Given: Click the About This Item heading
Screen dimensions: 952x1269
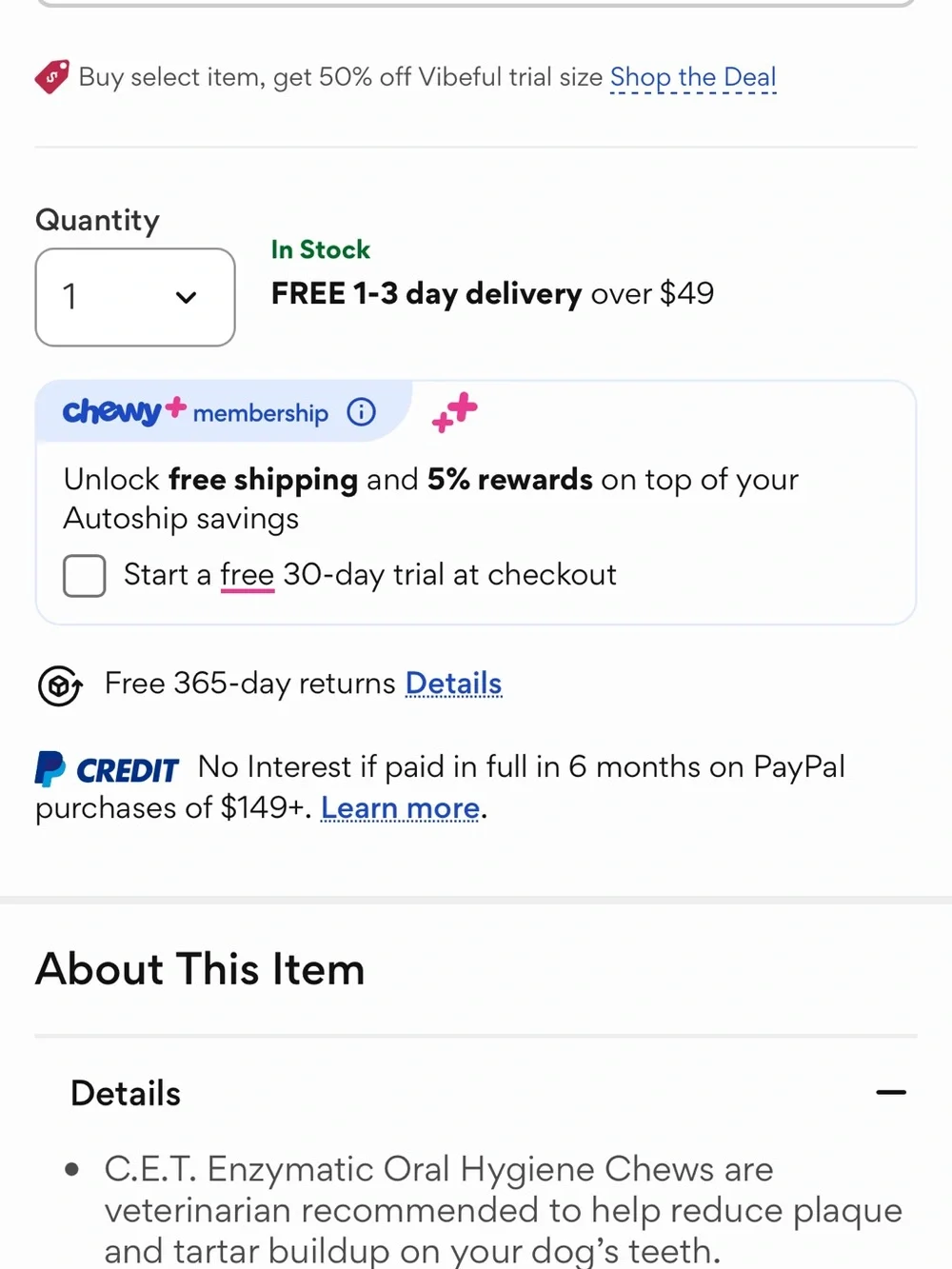Looking at the screenshot, I should [200, 969].
